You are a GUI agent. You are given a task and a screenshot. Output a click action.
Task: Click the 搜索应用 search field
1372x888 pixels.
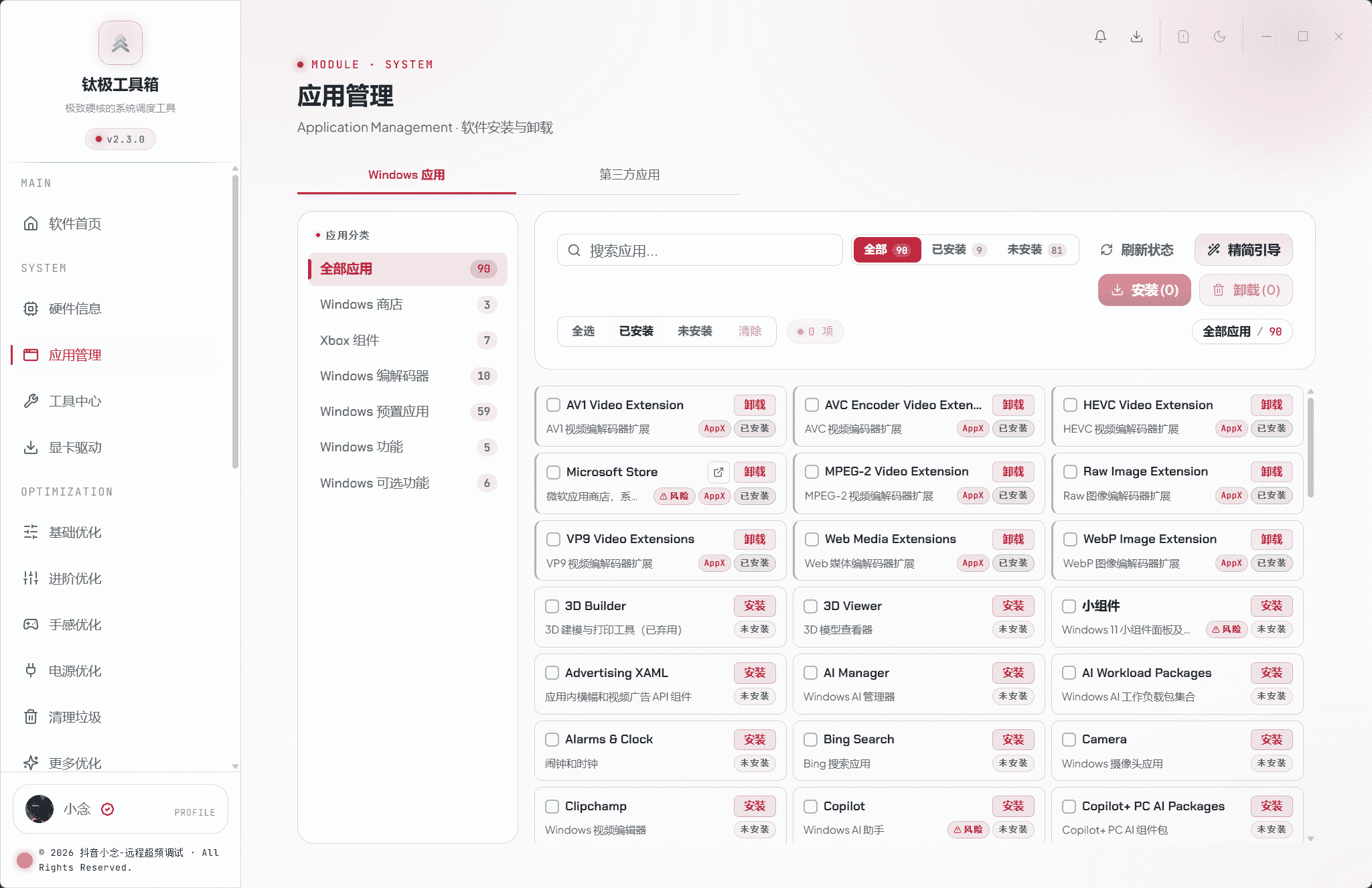click(x=700, y=250)
